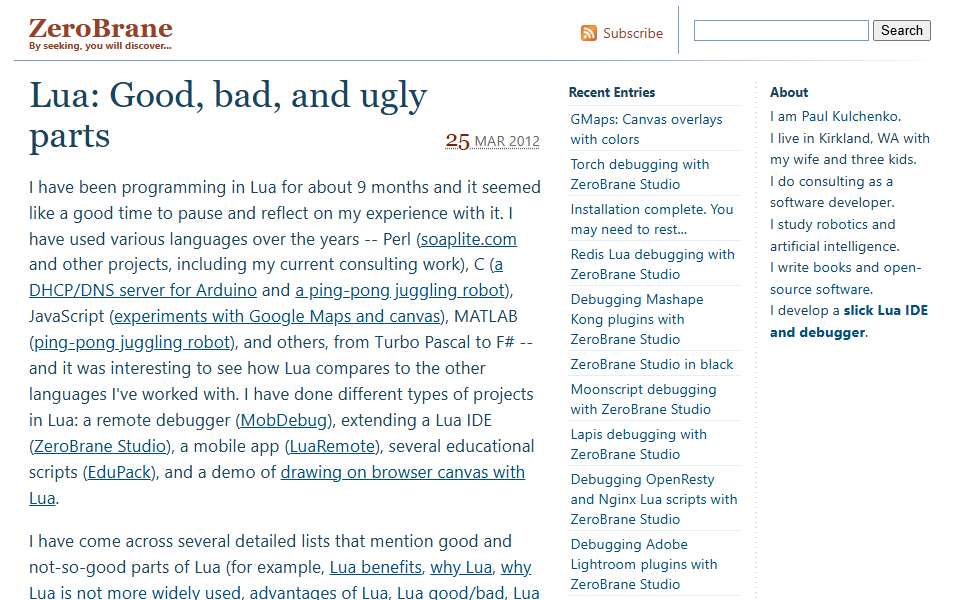960x600 pixels.
Task: Open Moonscript debugging with ZeroBrane Studio
Action: pyautogui.click(x=643, y=399)
